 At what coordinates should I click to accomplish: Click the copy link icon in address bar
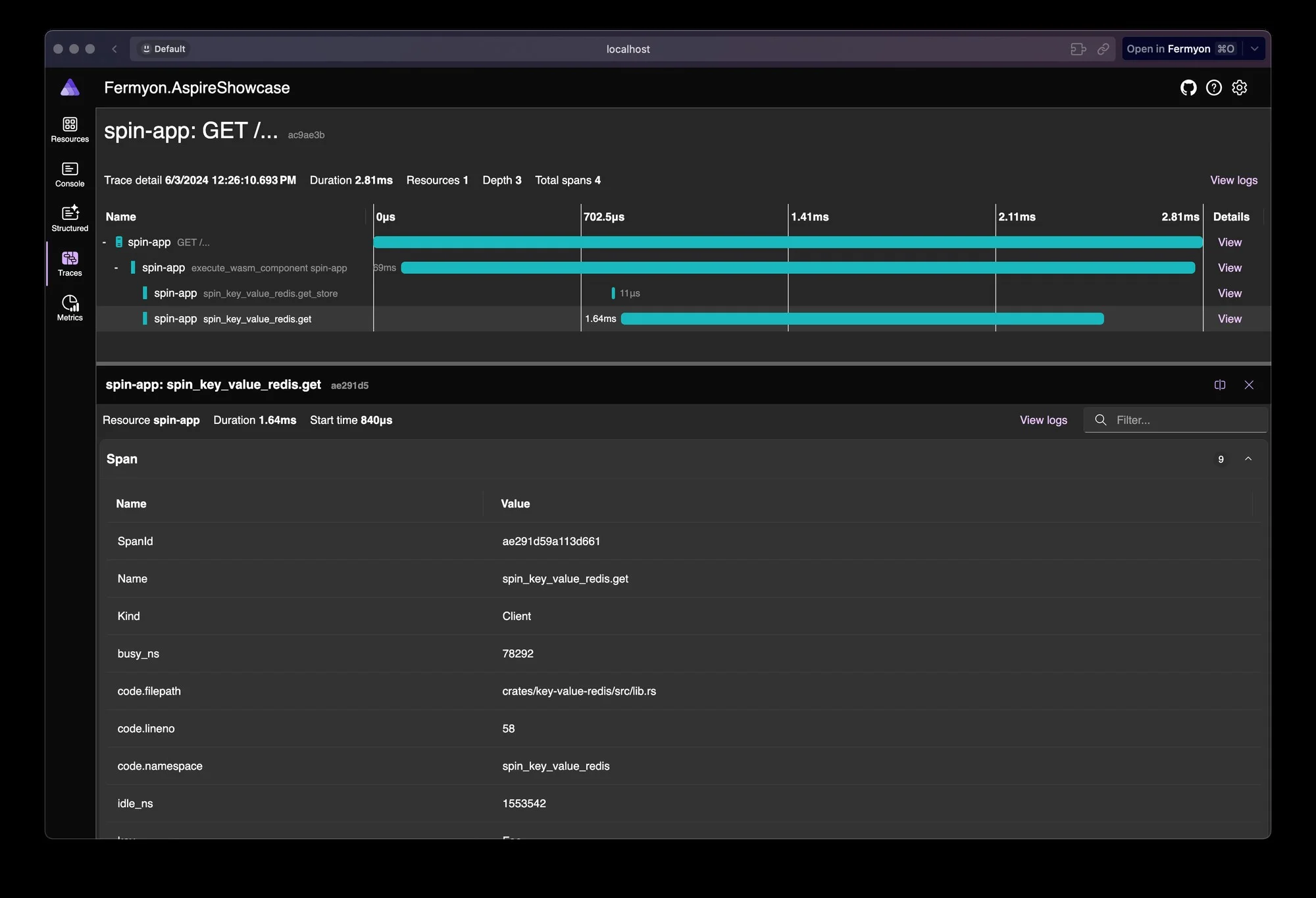pyautogui.click(x=1103, y=49)
